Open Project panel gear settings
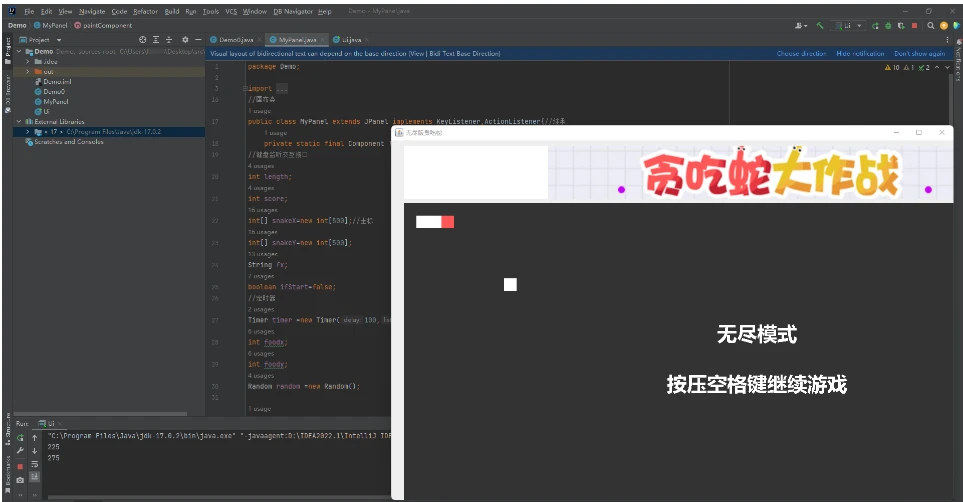This screenshot has height=502, width=963. [x=185, y=39]
